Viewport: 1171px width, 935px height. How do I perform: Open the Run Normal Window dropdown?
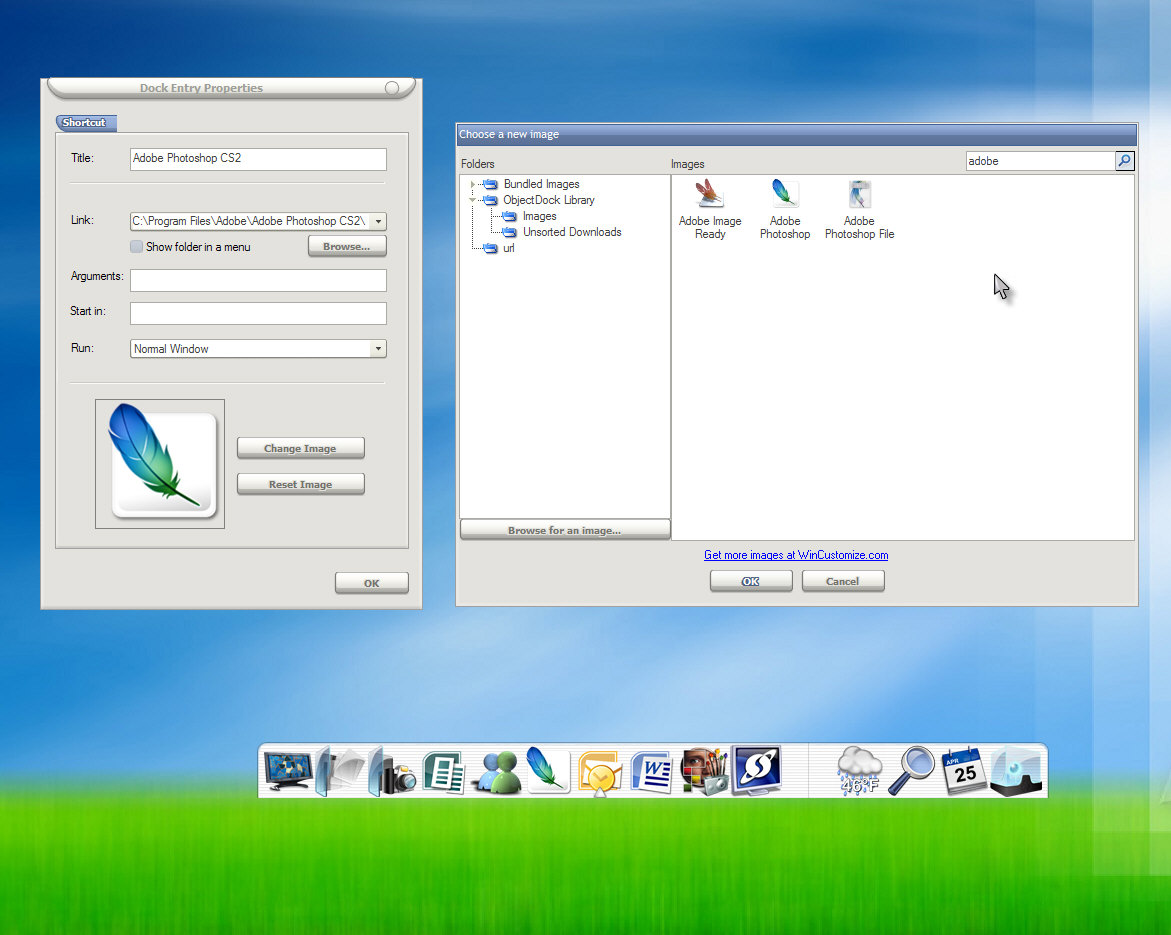(379, 349)
